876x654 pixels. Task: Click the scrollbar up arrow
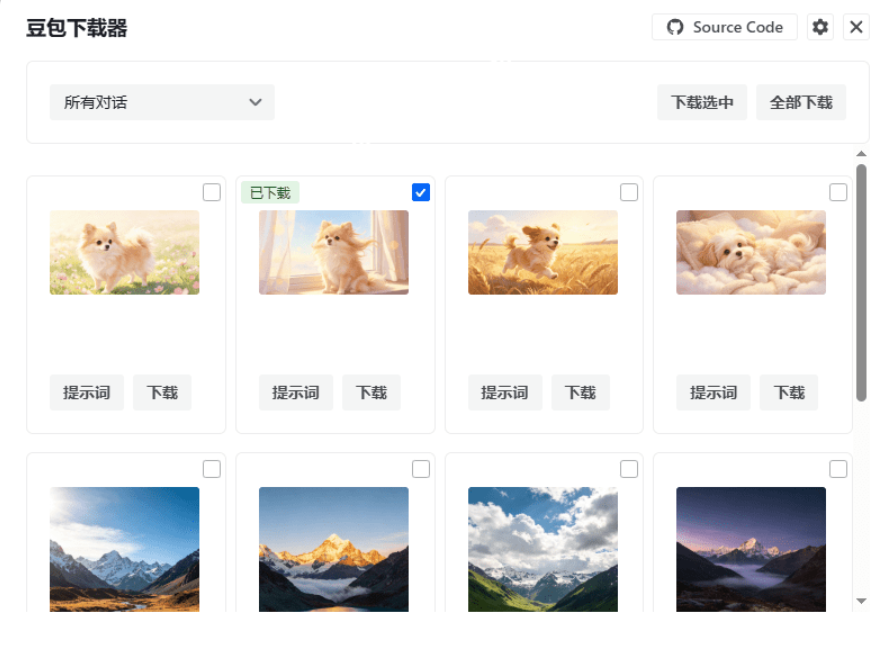[x=861, y=154]
